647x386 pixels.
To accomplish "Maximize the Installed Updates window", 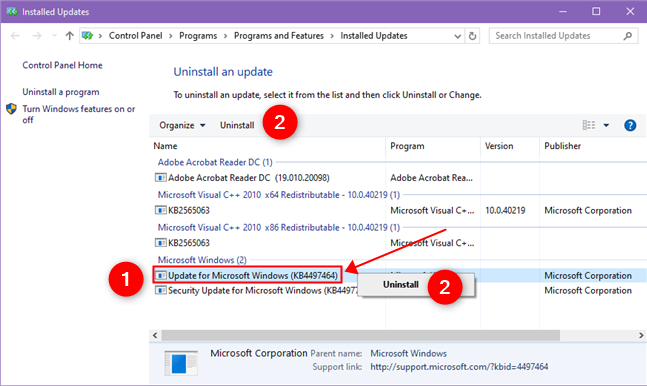I will point(596,12).
